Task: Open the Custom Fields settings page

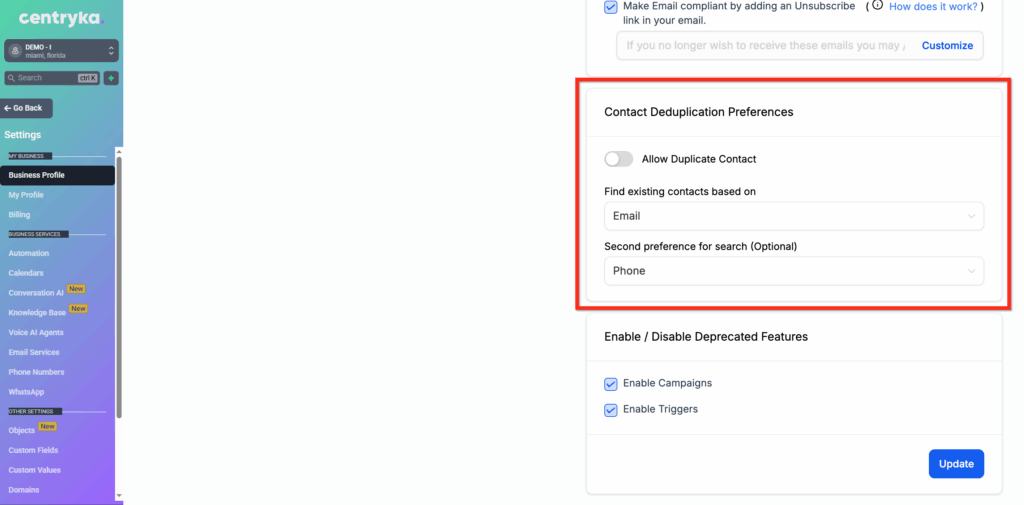Action: (x=34, y=450)
